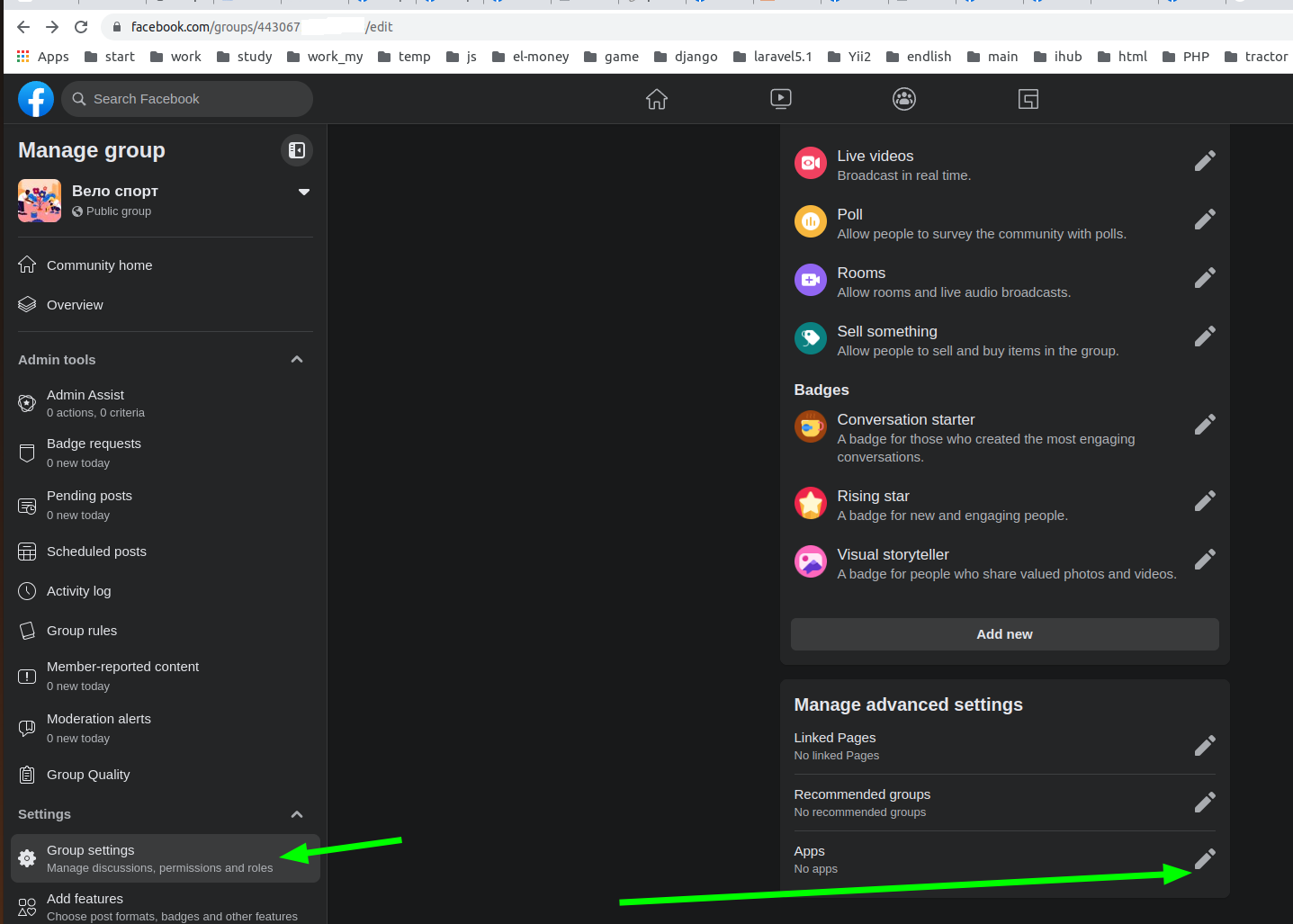1293x924 pixels.
Task: Open the Overview page
Action: 166,305
